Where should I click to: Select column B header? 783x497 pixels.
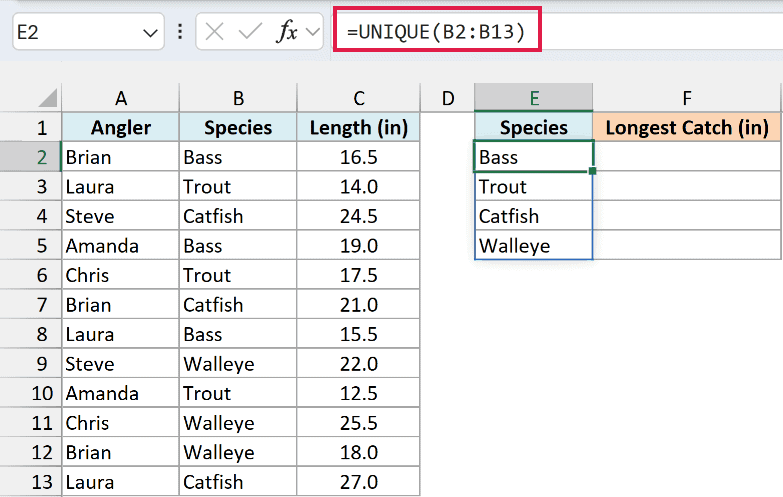pos(238,98)
